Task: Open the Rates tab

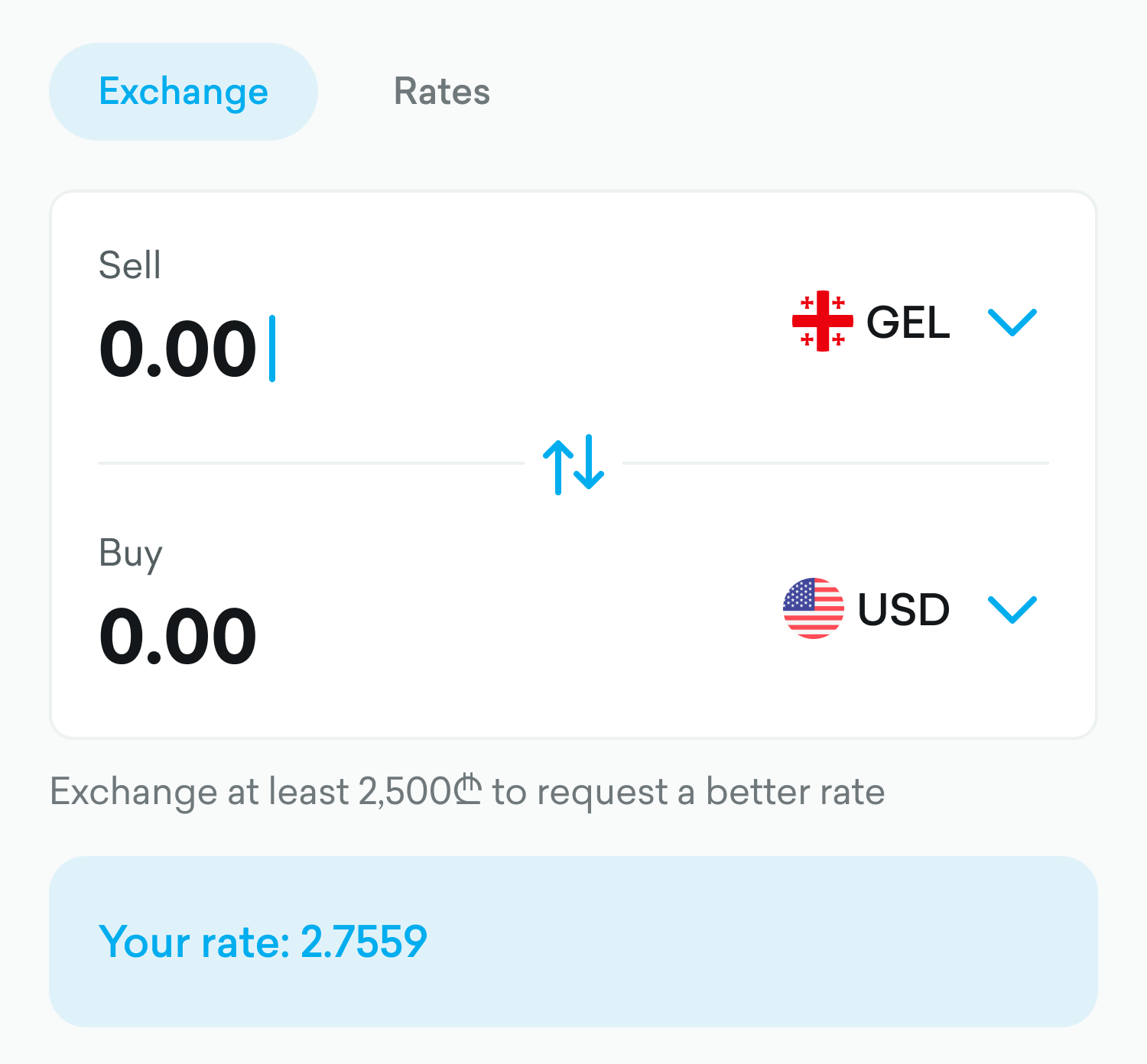Action: [441, 92]
